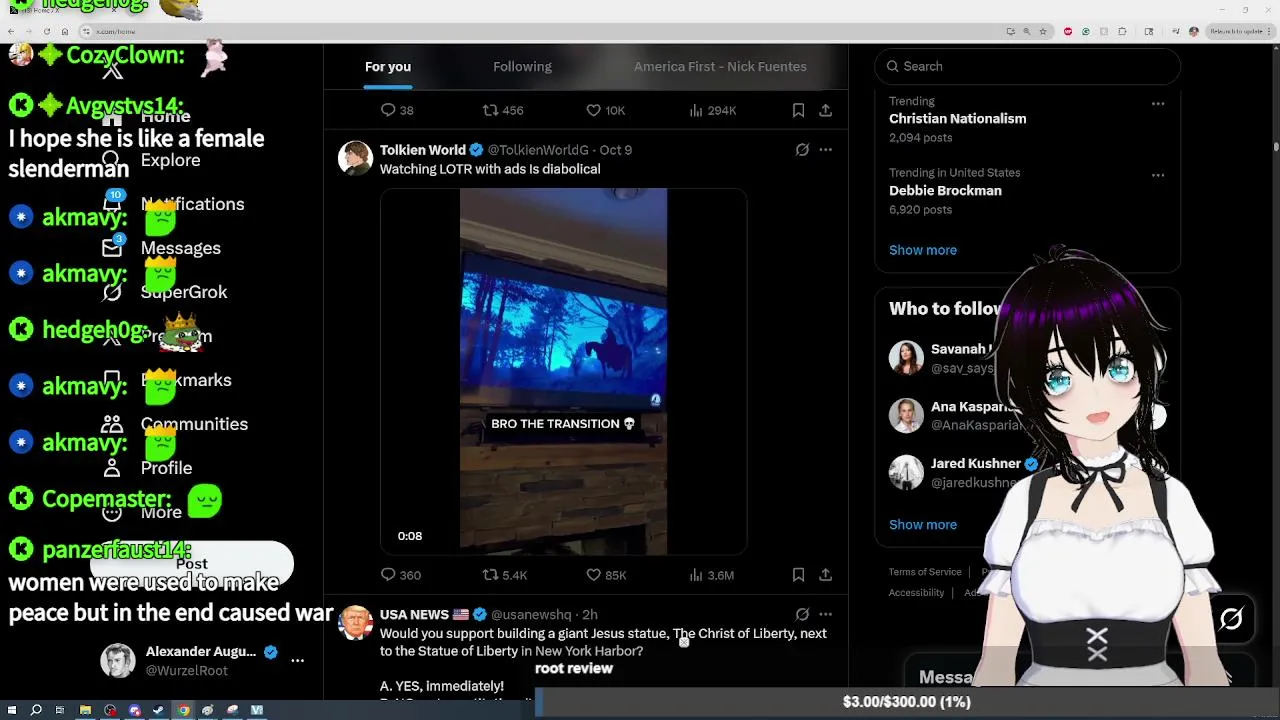Reply to Tolkien World post (360)
1280x720 pixels.
tap(400, 575)
